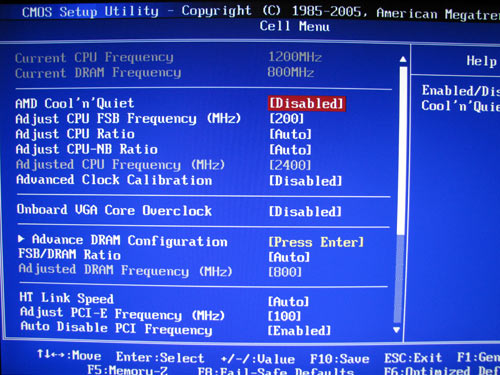This screenshot has height=375, width=500.
Task: Click the F6:Optimized Defaults hint
Action: click(442, 370)
